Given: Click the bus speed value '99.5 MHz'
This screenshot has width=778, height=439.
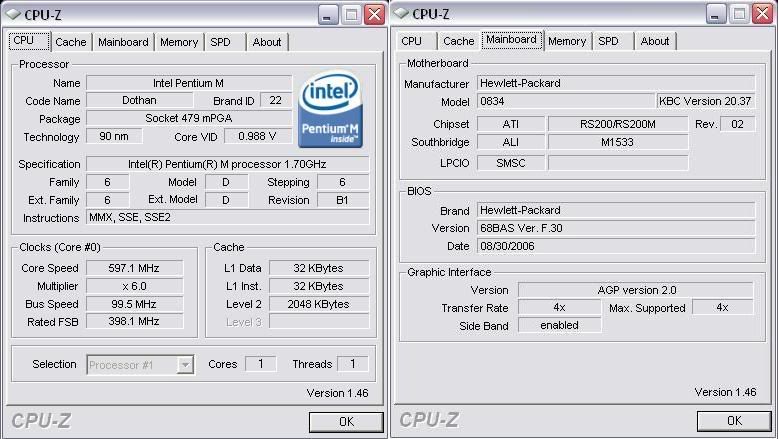Looking at the screenshot, I should point(134,304).
